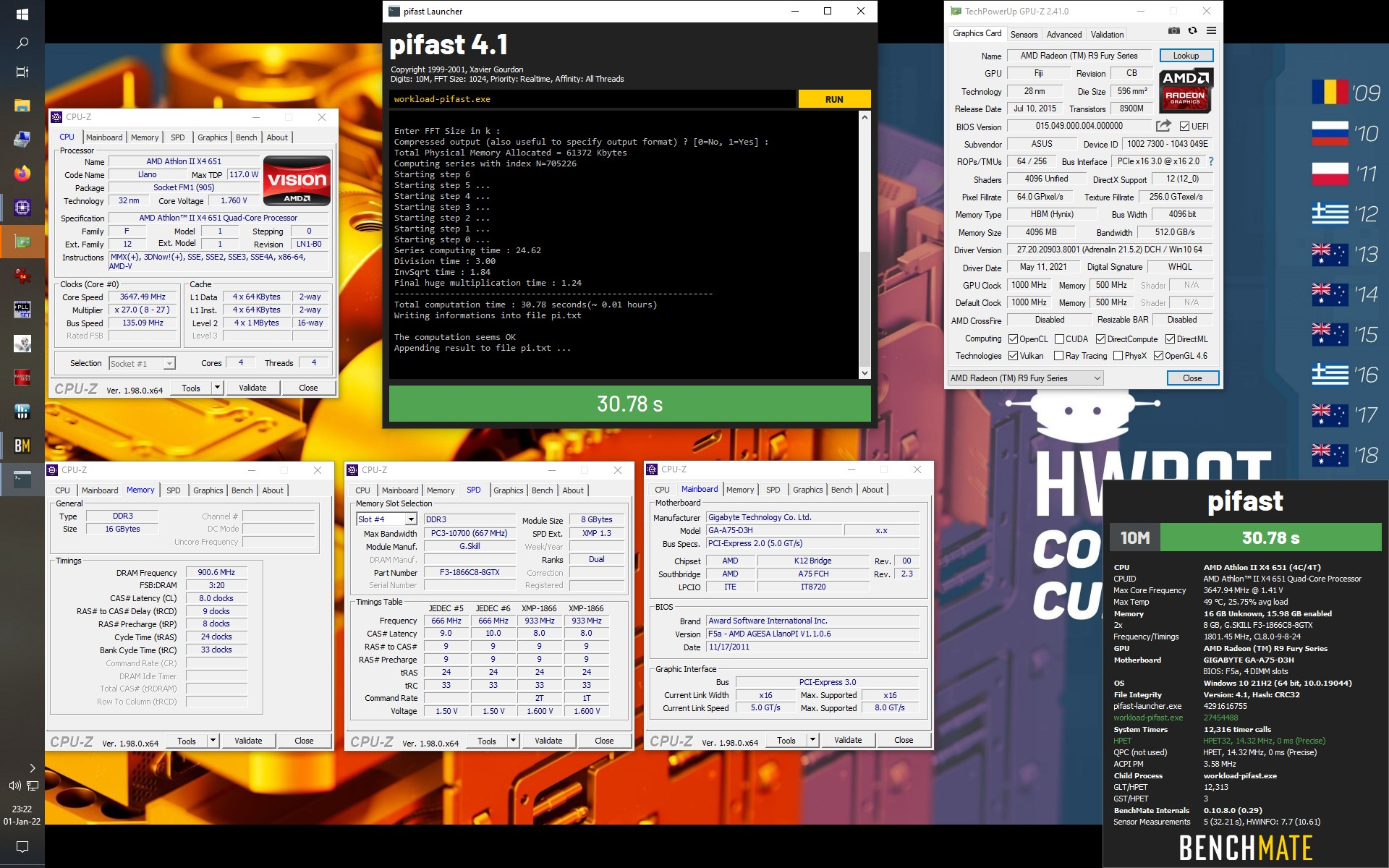Viewport: 1389px width, 868px height.
Task: Select Graphics tab in CPU-Z SPD window
Action: 508,490
